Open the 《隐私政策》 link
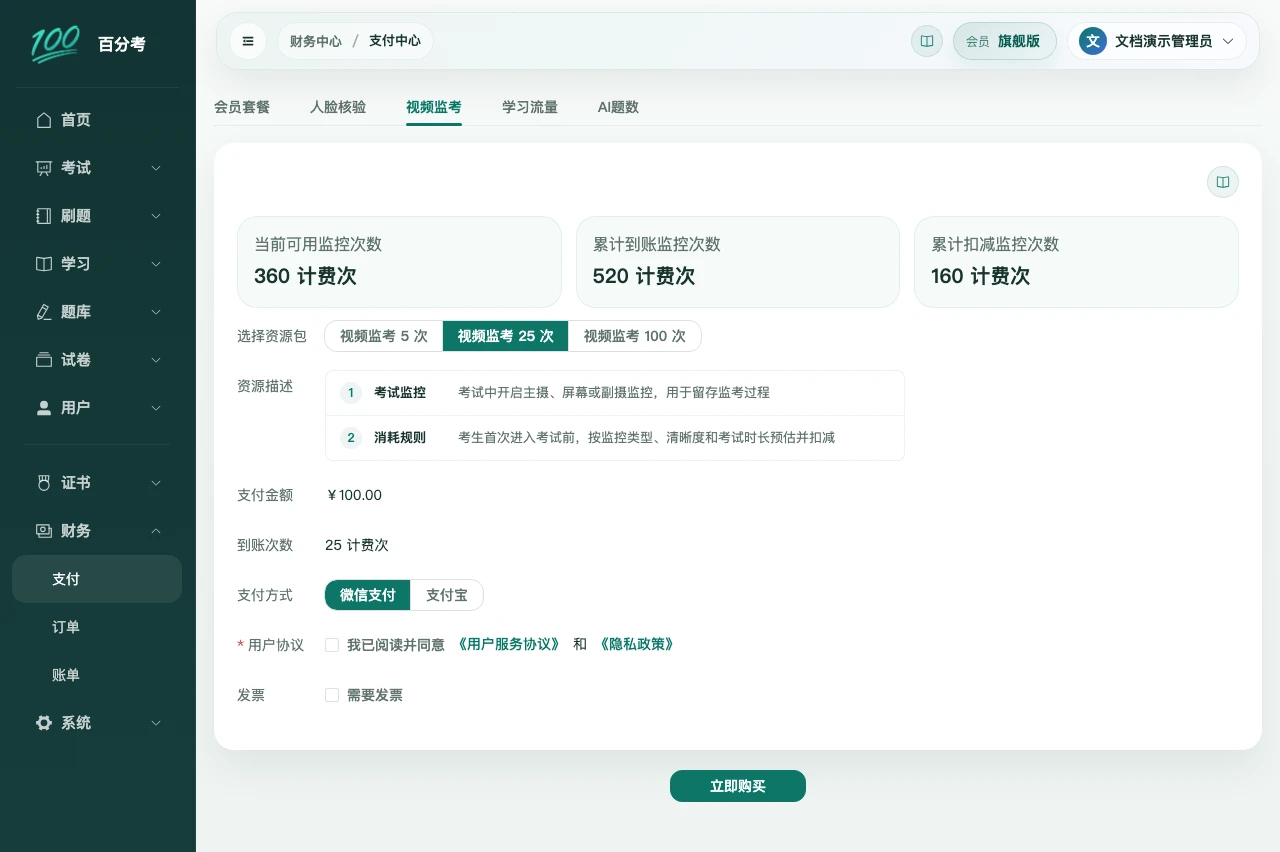This screenshot has width=1280, height=852. point(636,645)
